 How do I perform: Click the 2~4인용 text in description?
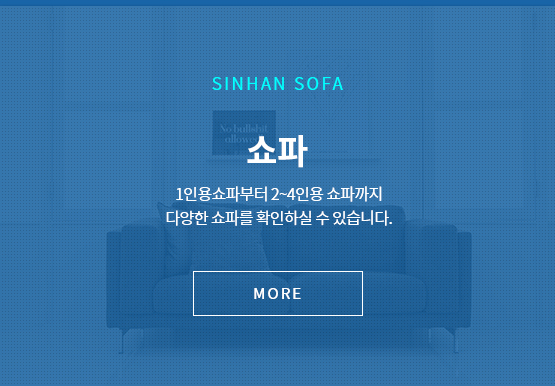click(x=297, y=194)
